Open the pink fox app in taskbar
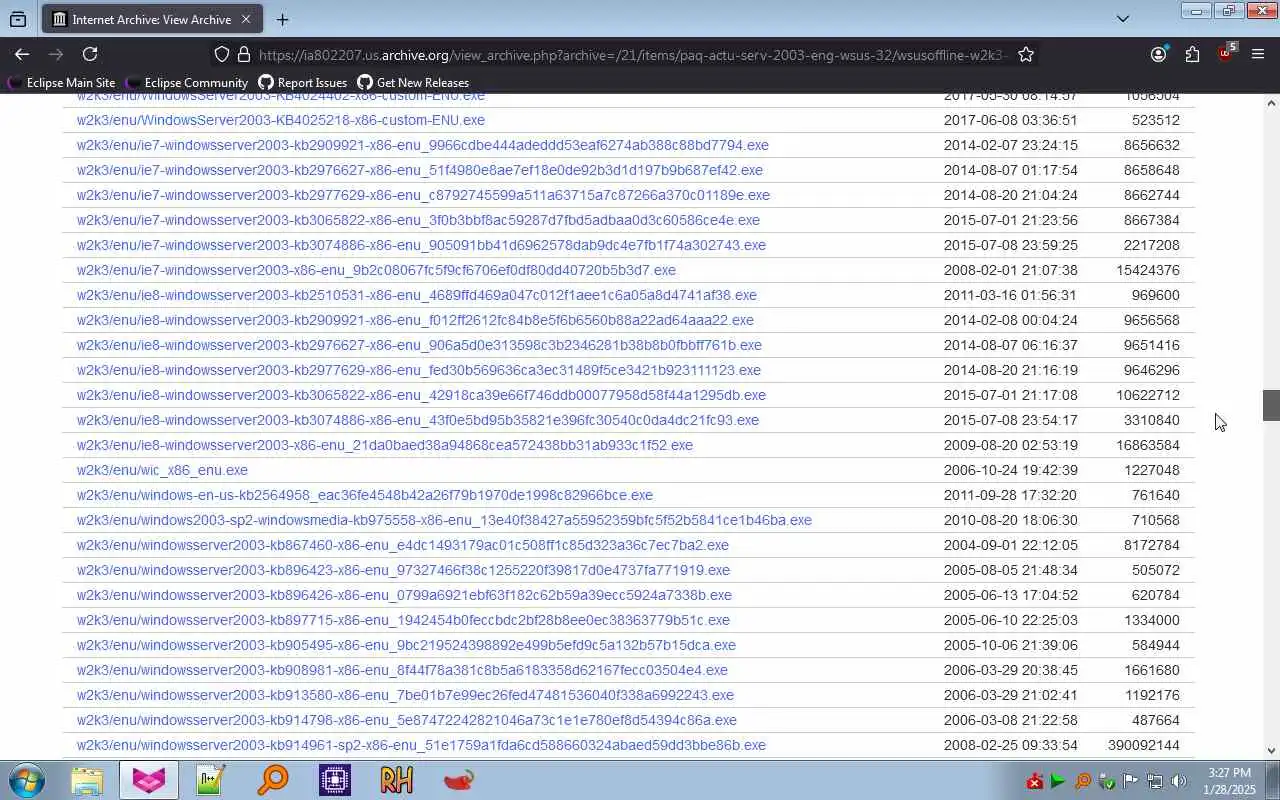 [x=149, y=780]
